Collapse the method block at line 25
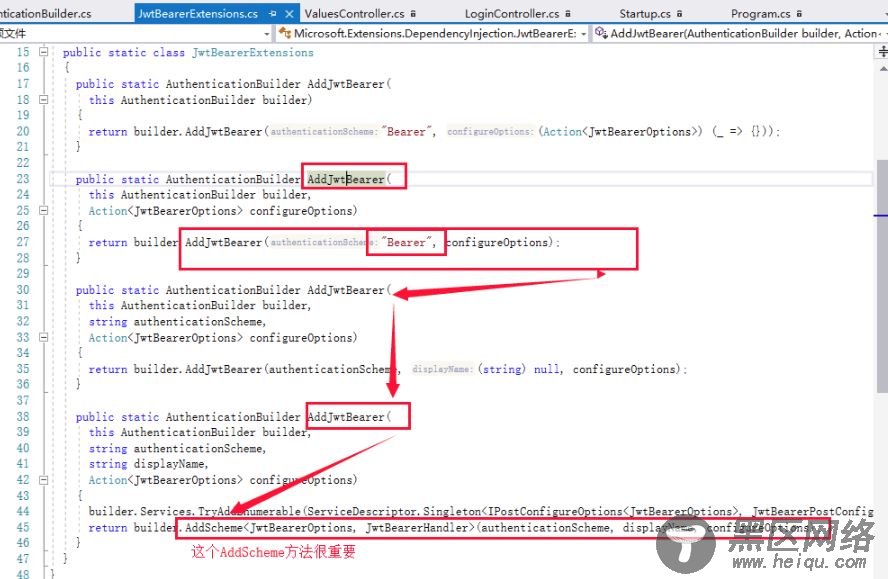Viewport: 888px width, 579px height. tap(44, 210)
